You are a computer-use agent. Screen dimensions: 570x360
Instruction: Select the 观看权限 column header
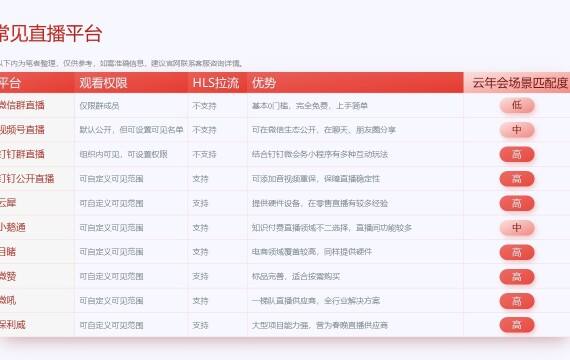[x=103, y=83]
